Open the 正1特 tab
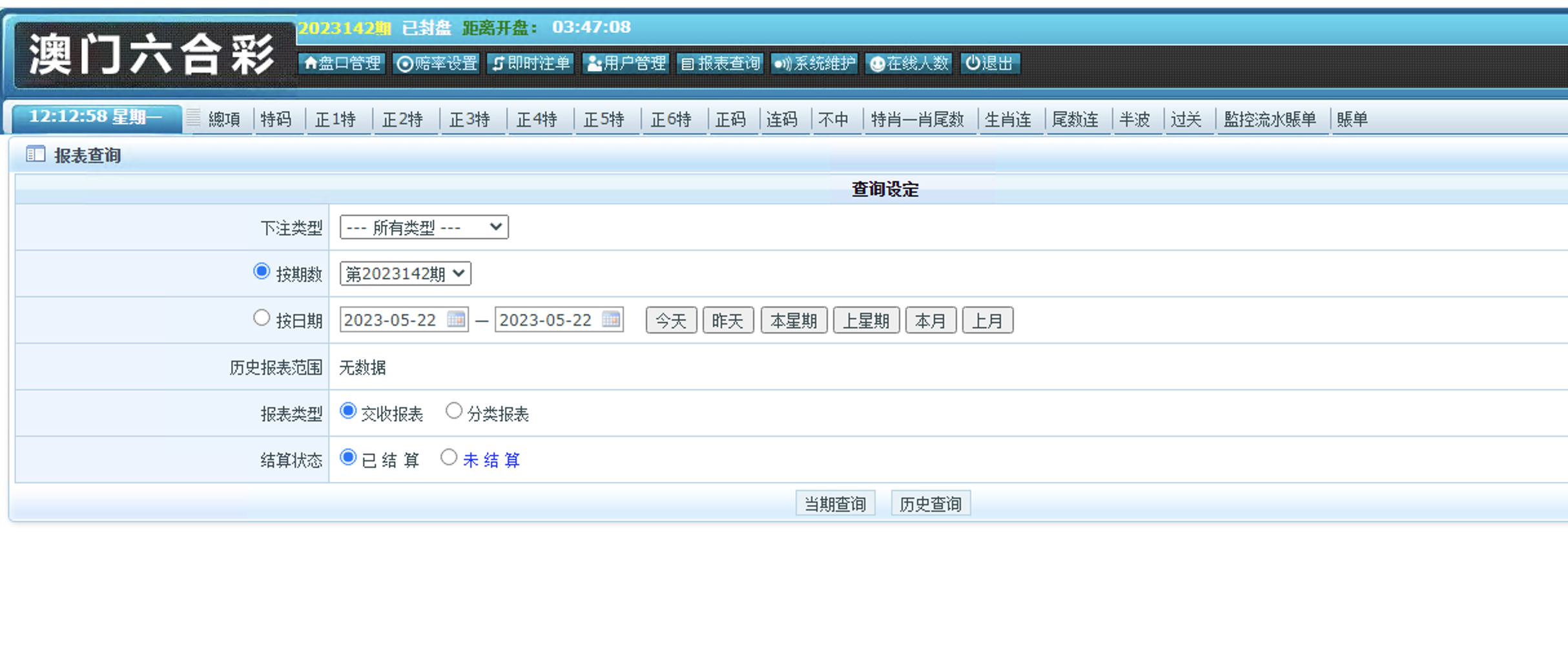 click(x=335, y=120)
